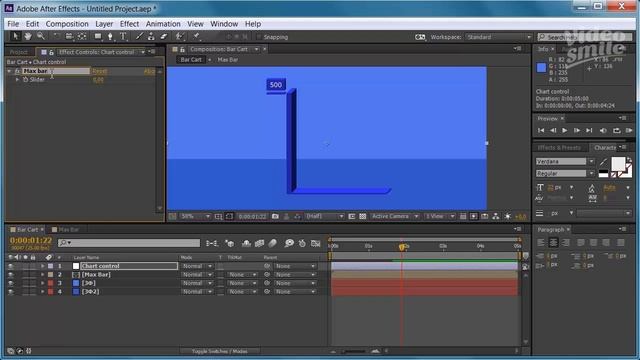The width and height of the screenshot is (640, 360).
Task: Hide the Max Bar layer eye
Action: pos(11,275)
